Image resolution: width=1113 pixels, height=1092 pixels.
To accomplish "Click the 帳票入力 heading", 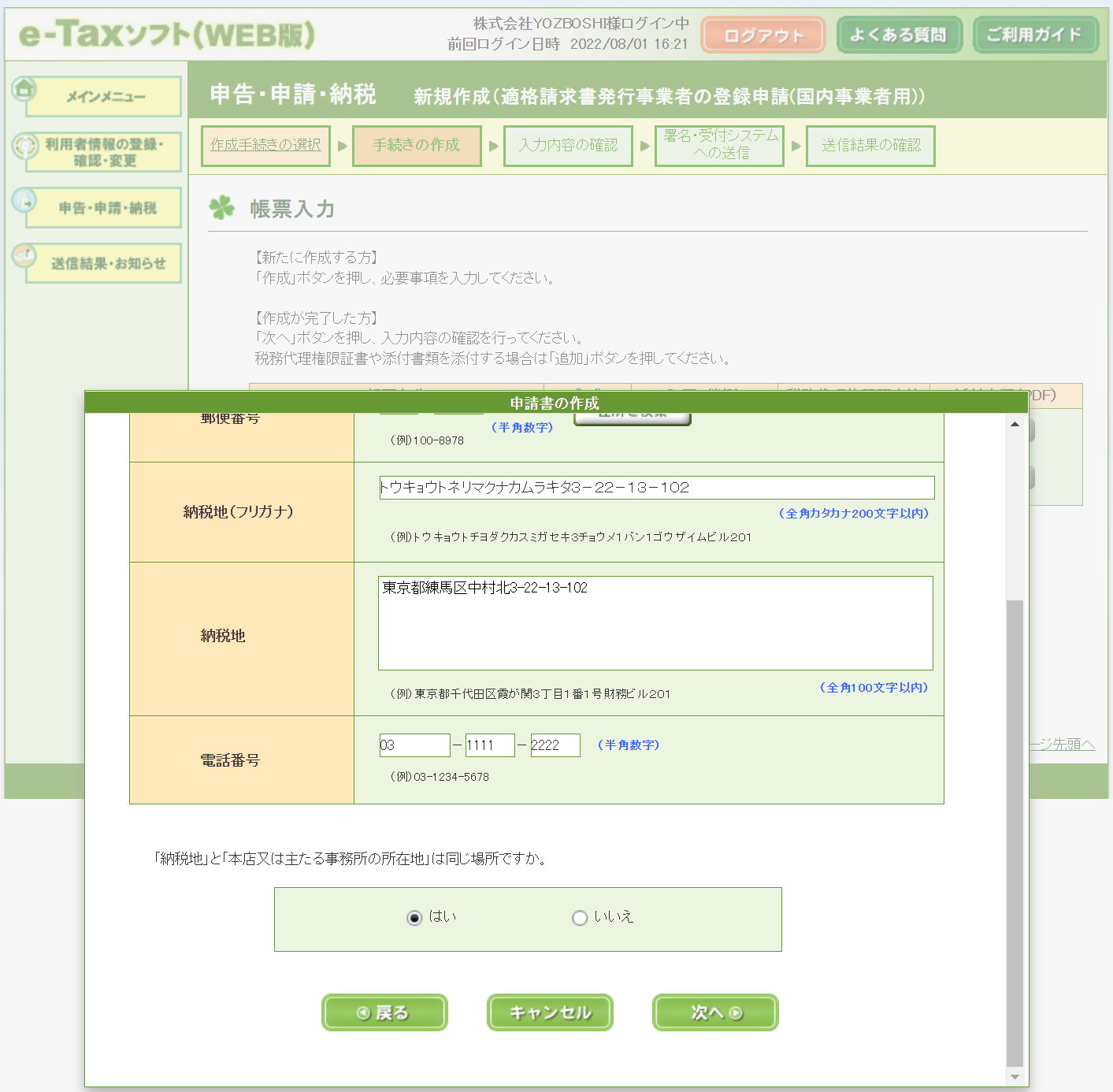I will [292, 209].
